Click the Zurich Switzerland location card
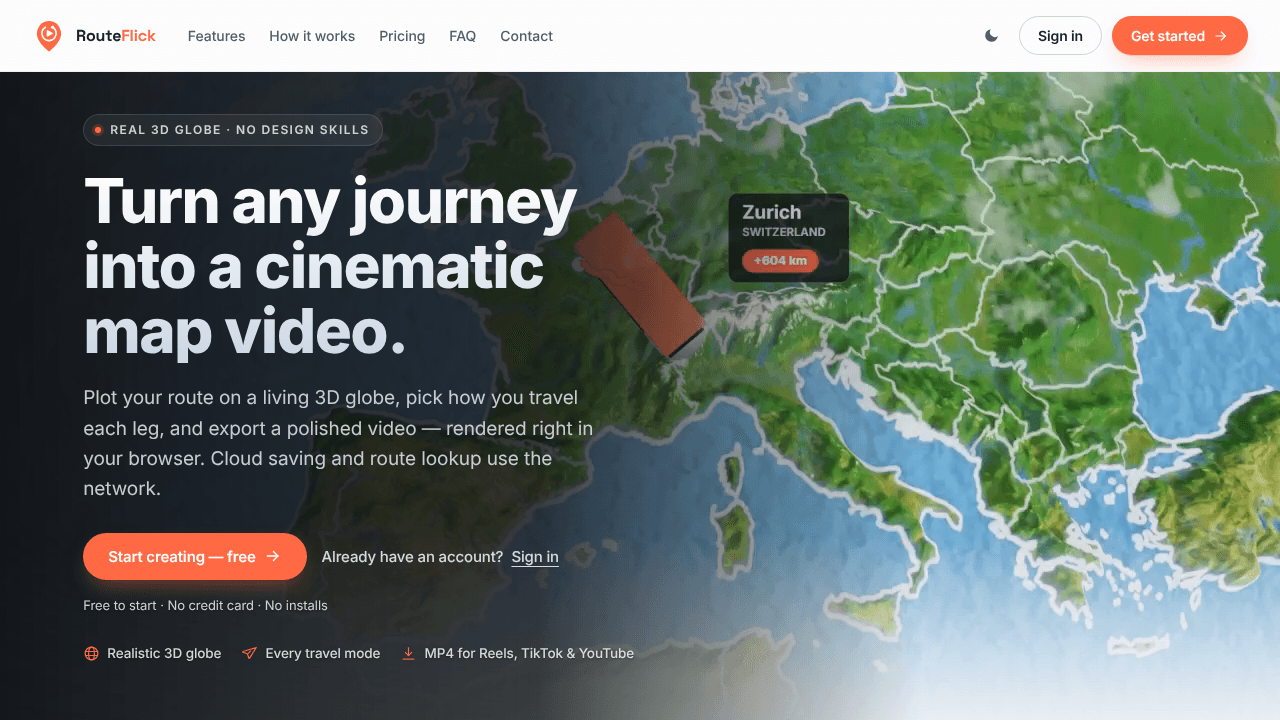Screen dimensions: 1280x720 (x=789, y=238)
